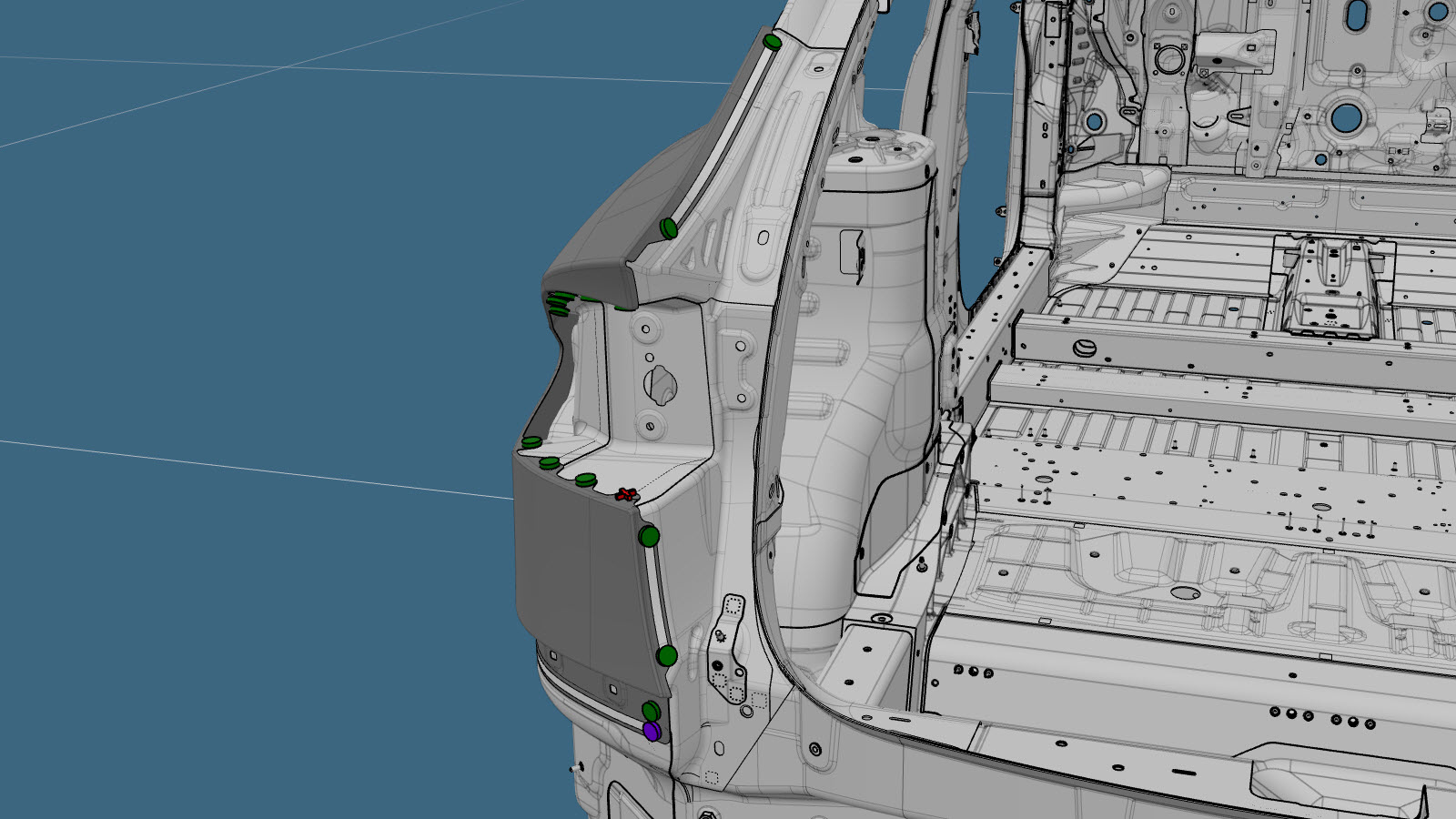1456x819 pixels.
Task: Click green marker just below red cross
Action: 649,536
